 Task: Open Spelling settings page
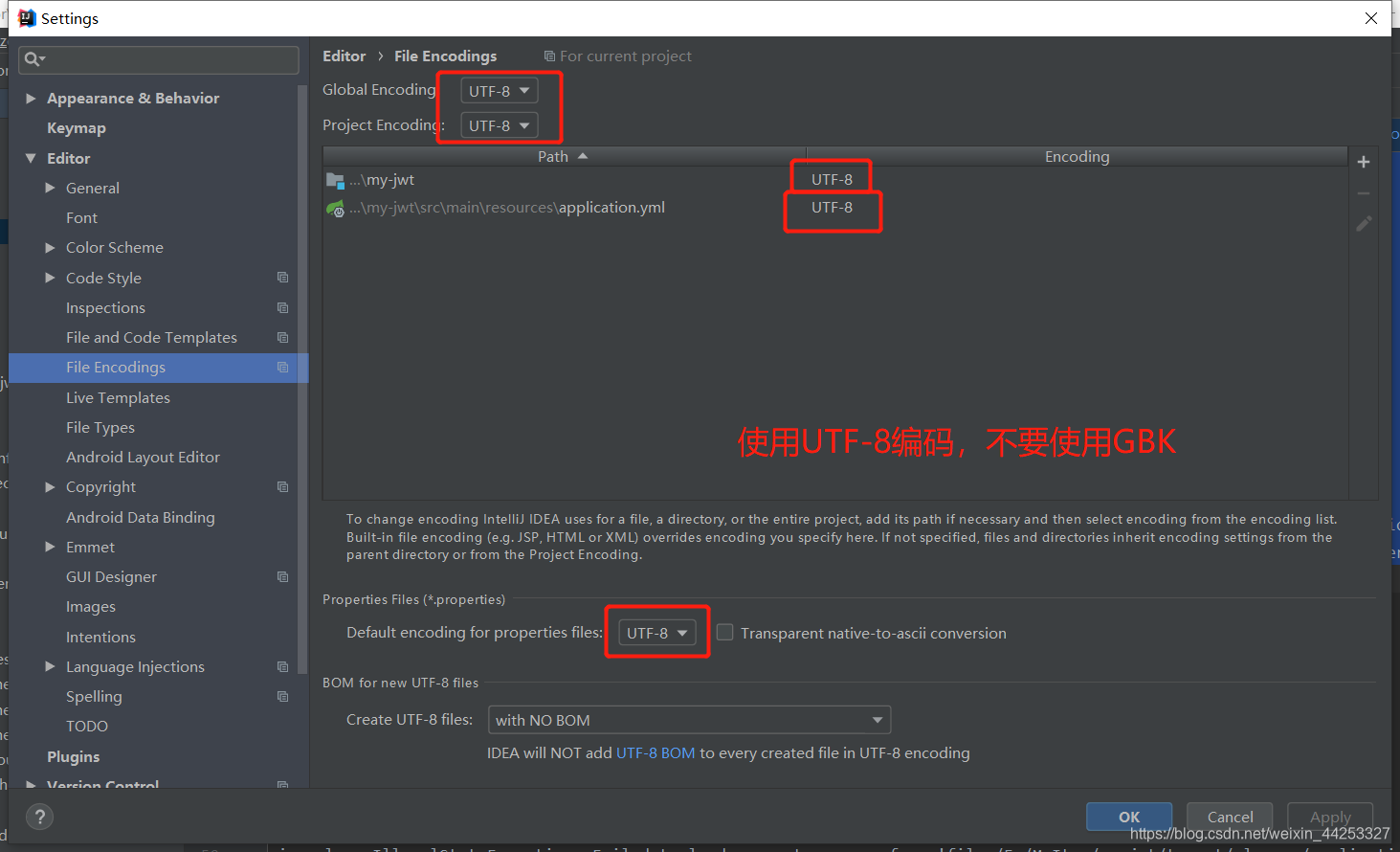[x=94, y=696]
